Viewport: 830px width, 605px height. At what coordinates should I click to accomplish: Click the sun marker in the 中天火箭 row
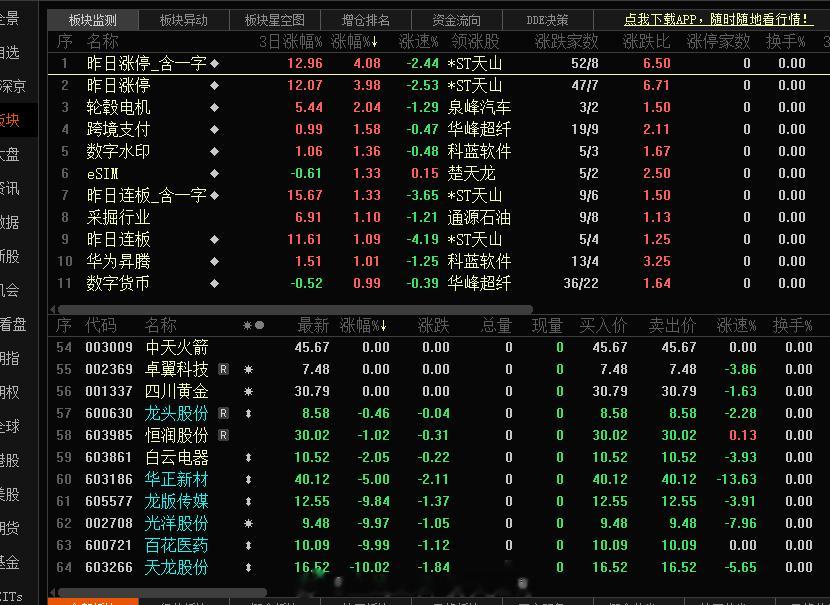click(x=248, y=347)
